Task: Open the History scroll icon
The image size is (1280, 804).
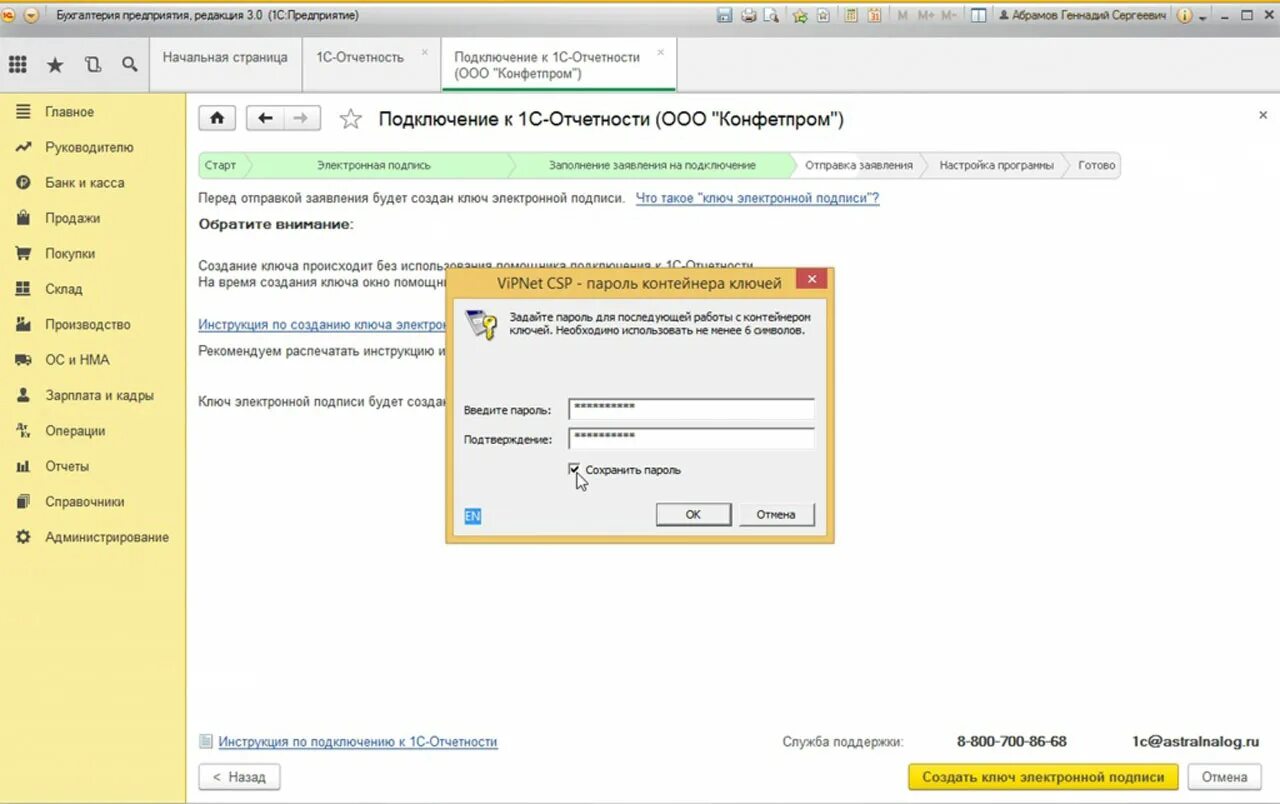Action: coord(93,65)
